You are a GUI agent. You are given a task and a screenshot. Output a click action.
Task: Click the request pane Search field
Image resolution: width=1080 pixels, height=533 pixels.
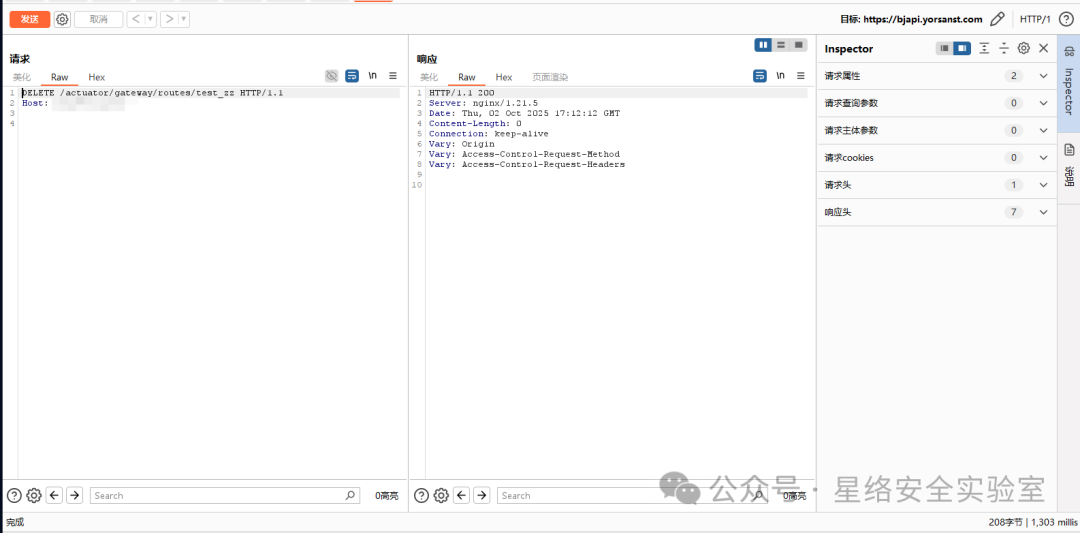click(x=225, y=495)
